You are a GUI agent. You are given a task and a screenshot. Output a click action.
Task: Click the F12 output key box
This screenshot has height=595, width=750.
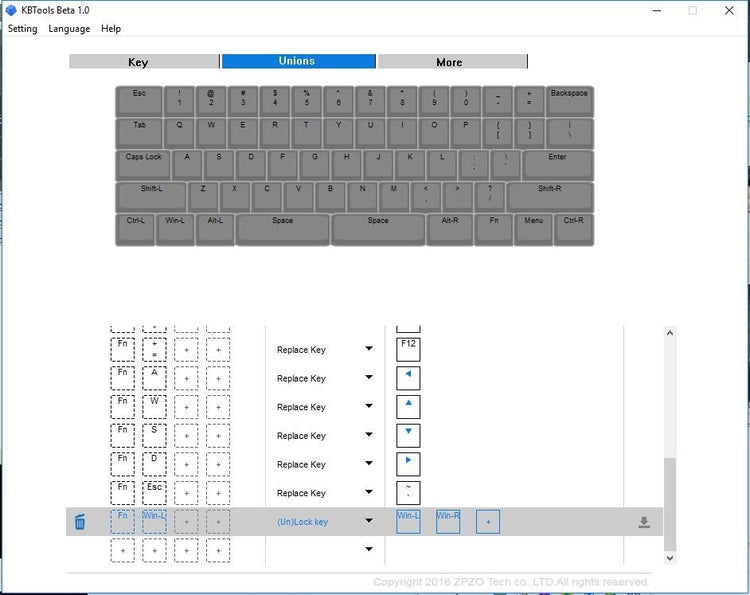(x=408, y=349)
